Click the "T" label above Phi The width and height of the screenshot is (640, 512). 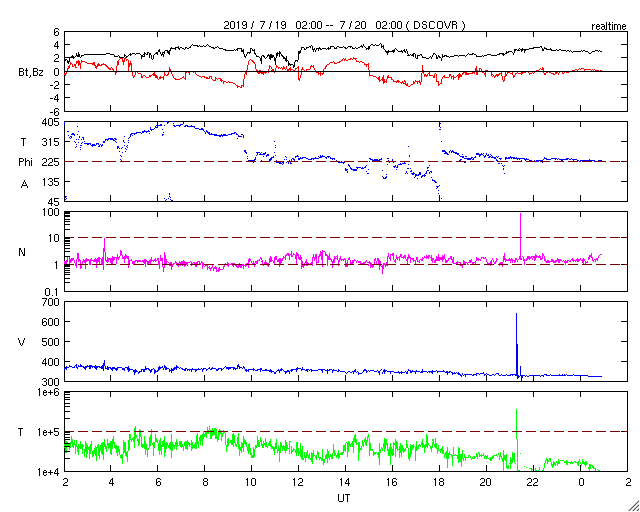point(22,142)
